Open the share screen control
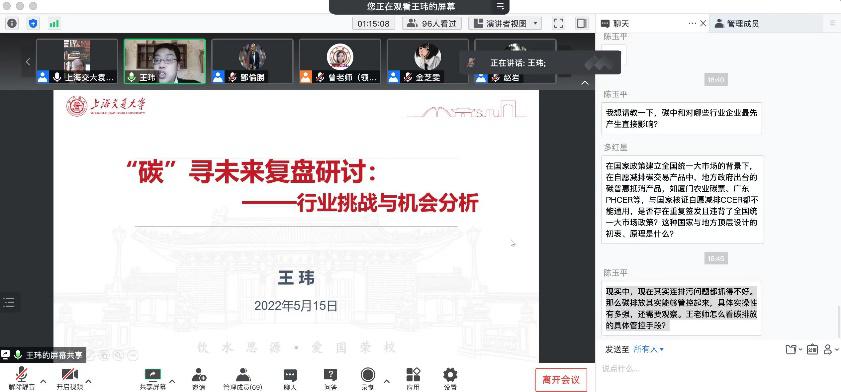Viewport: 841px width, 392px height. 153,378
